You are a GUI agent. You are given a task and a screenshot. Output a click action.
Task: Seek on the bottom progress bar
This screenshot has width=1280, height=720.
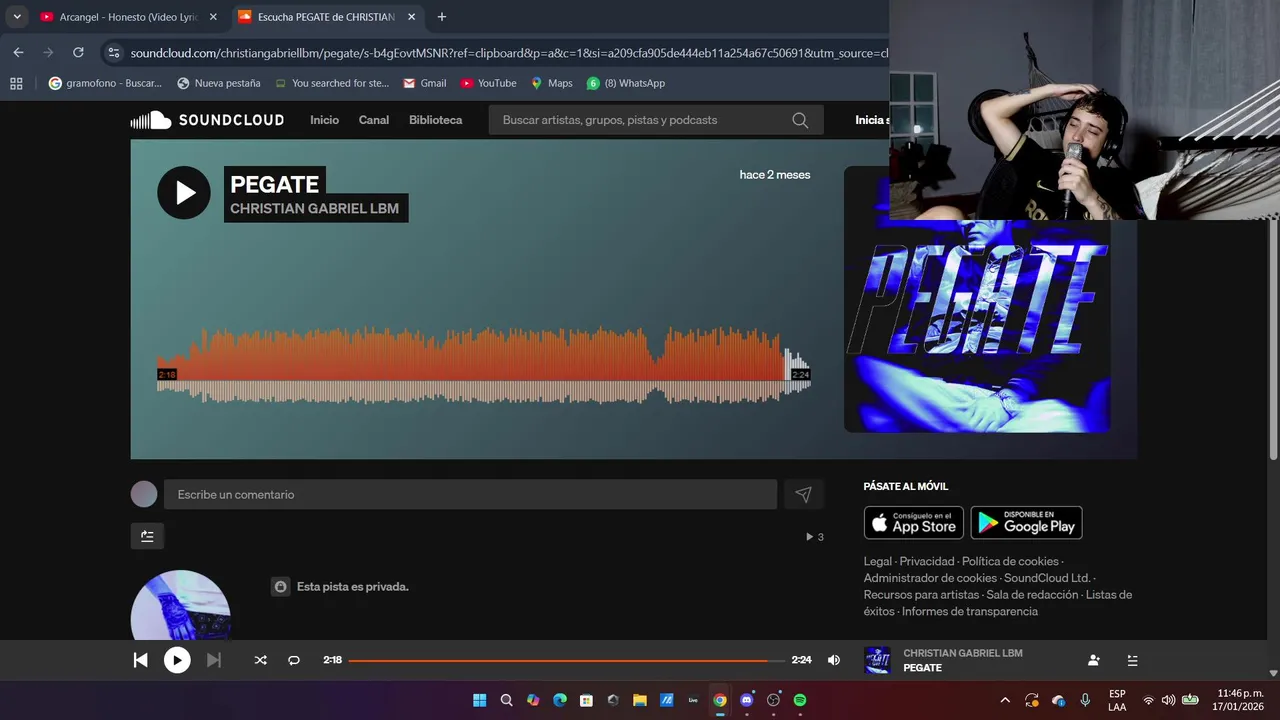click(566, 660)
